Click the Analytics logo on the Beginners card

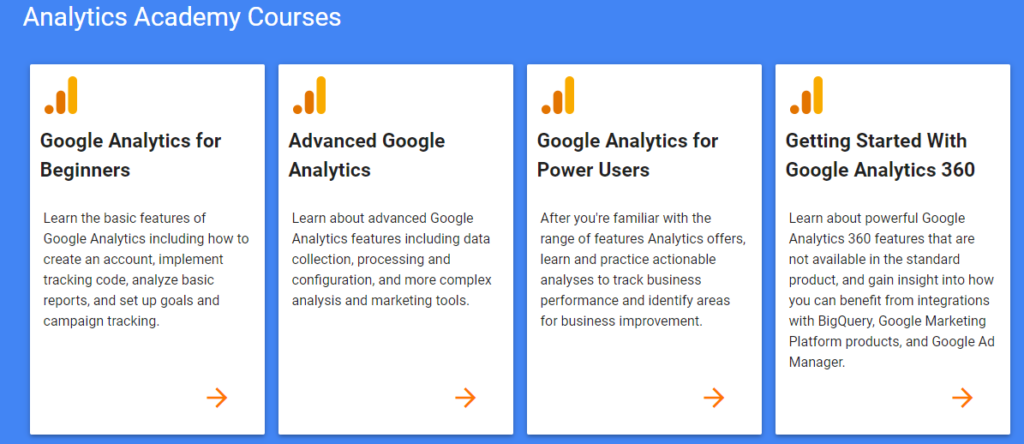tap(61, 96)
